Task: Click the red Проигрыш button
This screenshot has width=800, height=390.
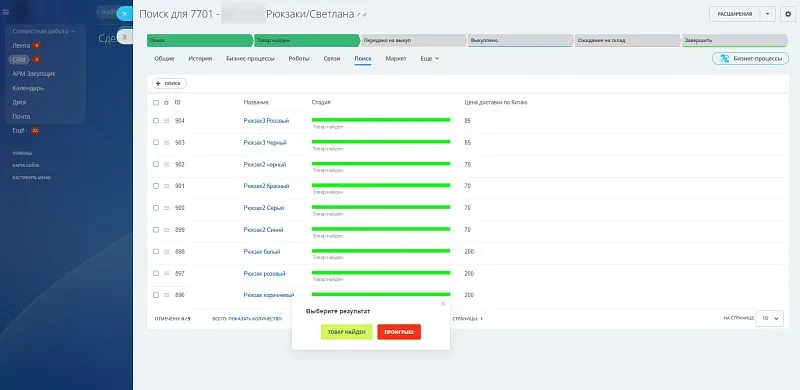Action: coord(399,332)
